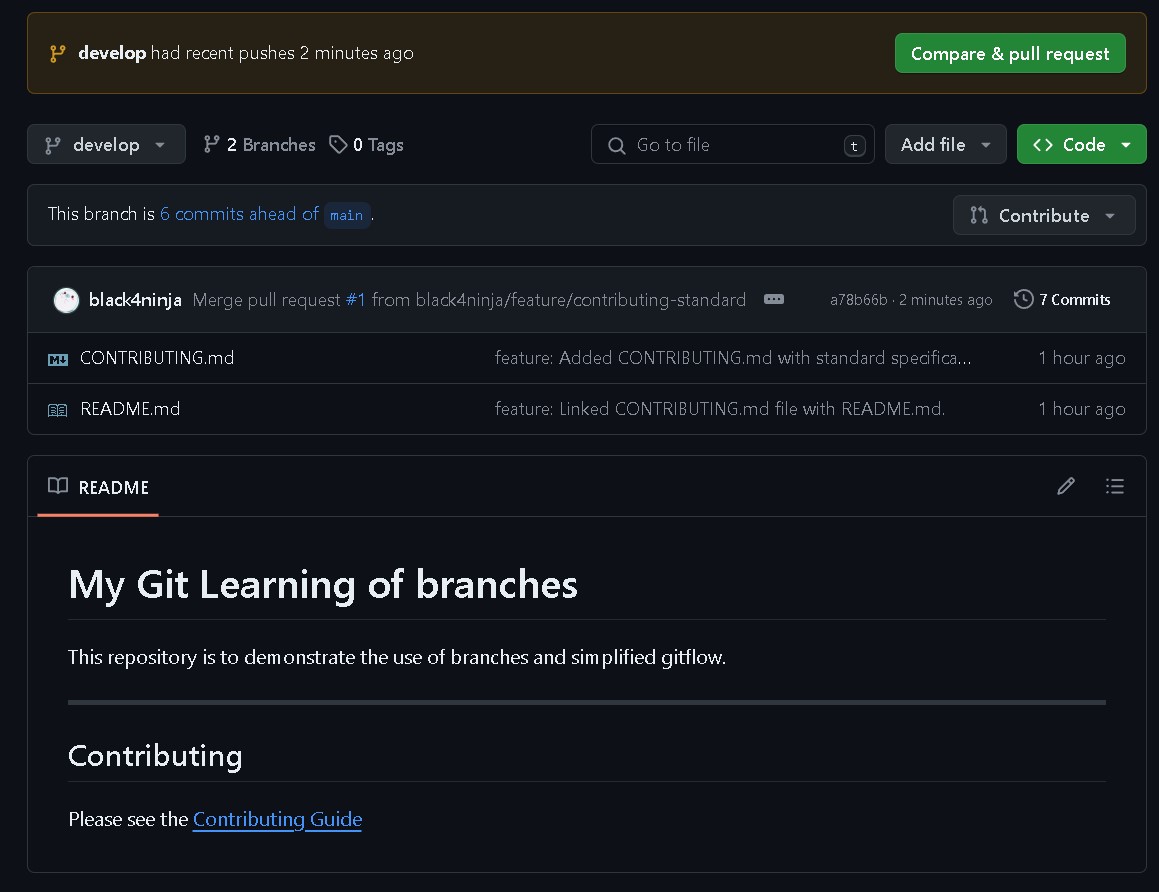
Task: Click the black4ninja avatar image
Action: point(66,300)
